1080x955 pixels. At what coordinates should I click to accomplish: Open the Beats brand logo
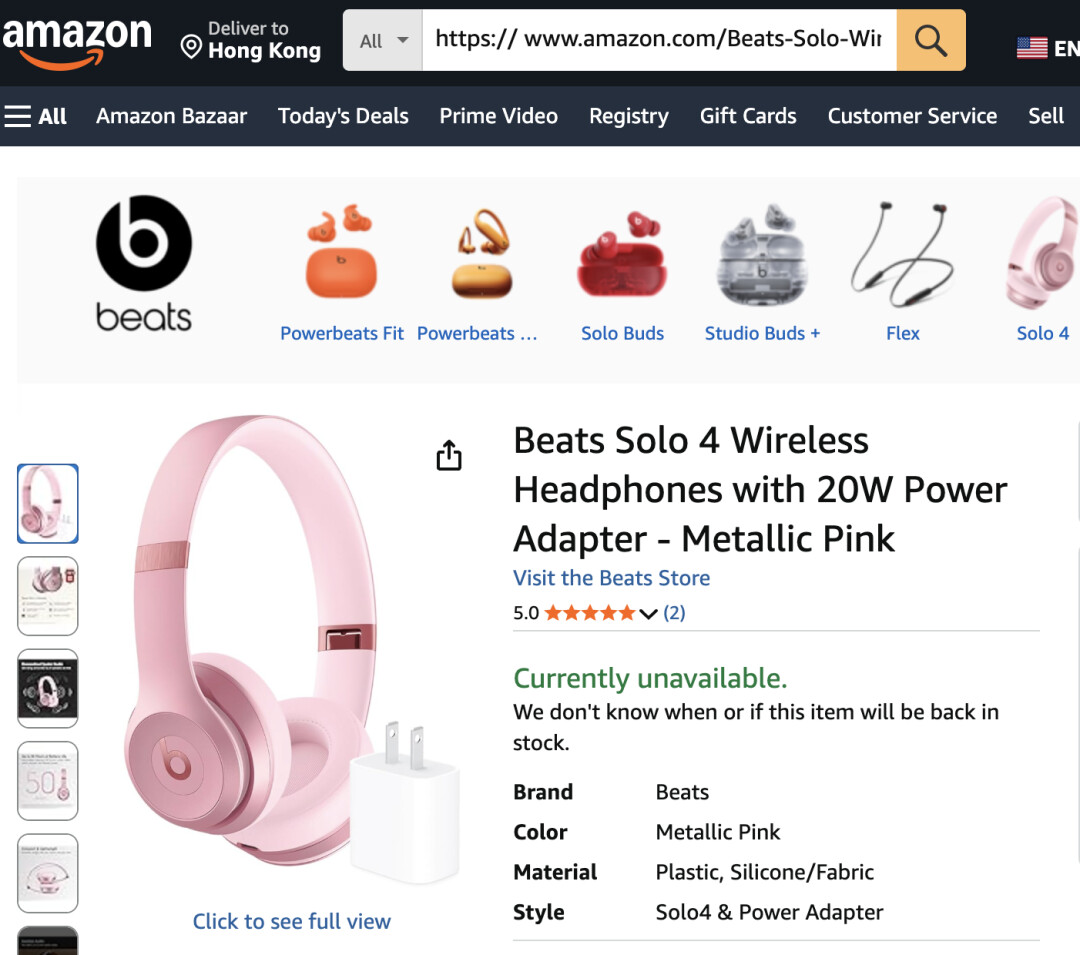pos(144,263)
